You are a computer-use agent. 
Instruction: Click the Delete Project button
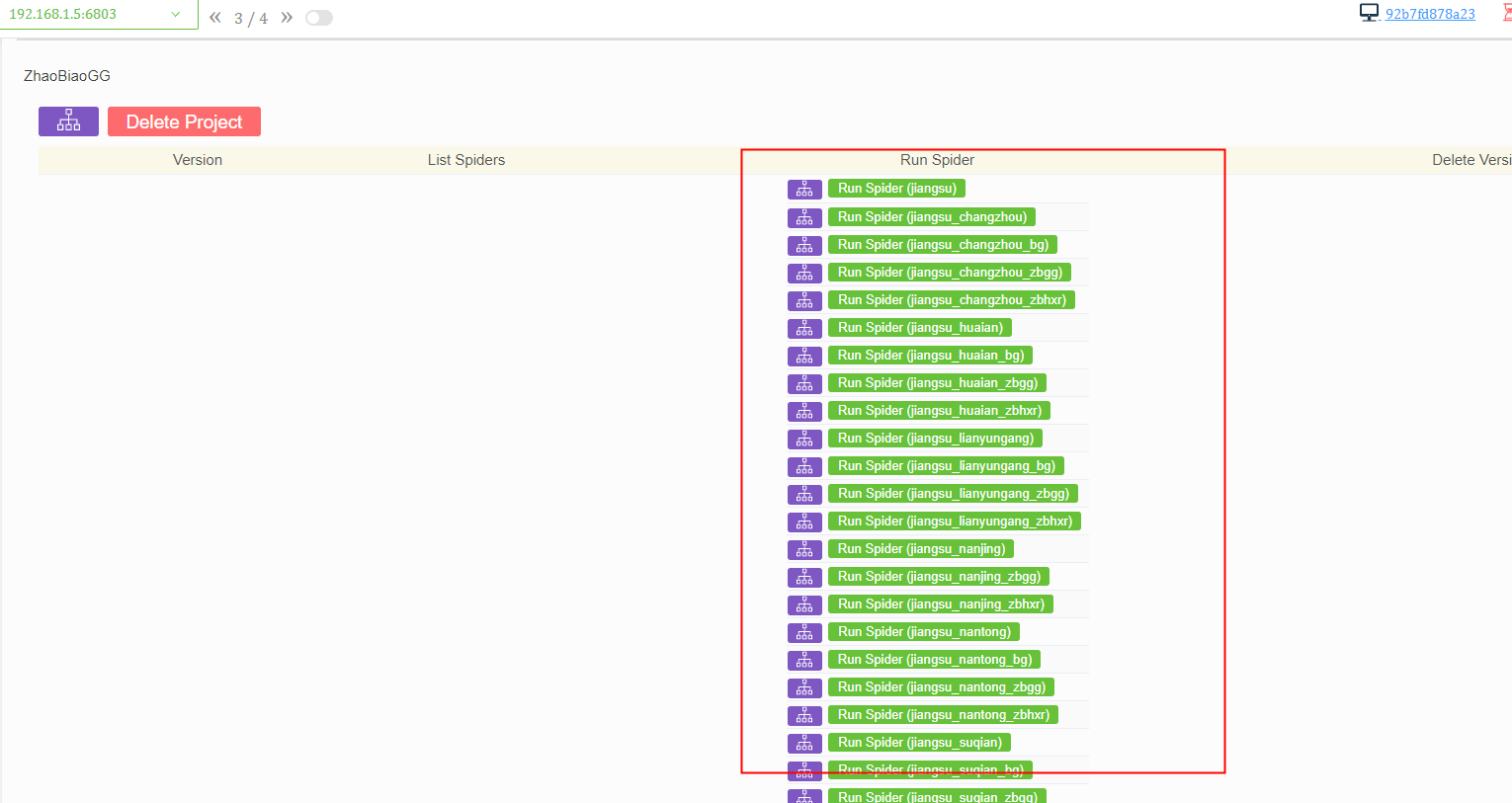click(184, 121)
